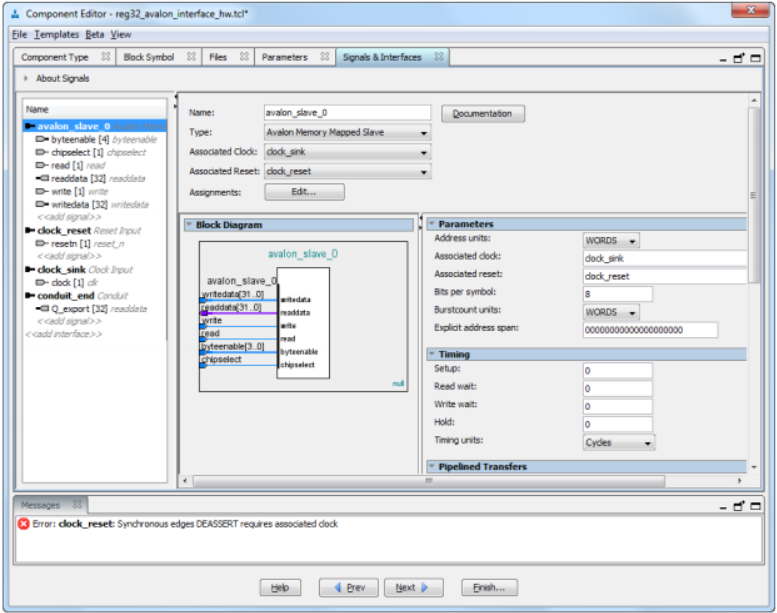Click the chipselect signal port icon
The width and height of the screenshot is (777, 613).
42,152
